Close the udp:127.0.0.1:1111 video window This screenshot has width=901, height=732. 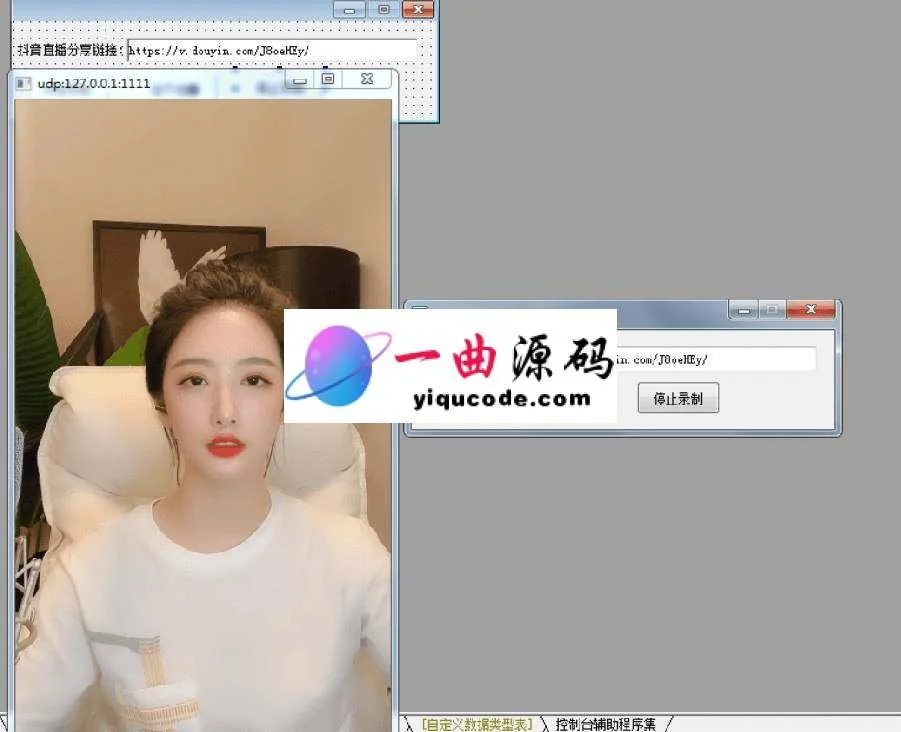367,79
